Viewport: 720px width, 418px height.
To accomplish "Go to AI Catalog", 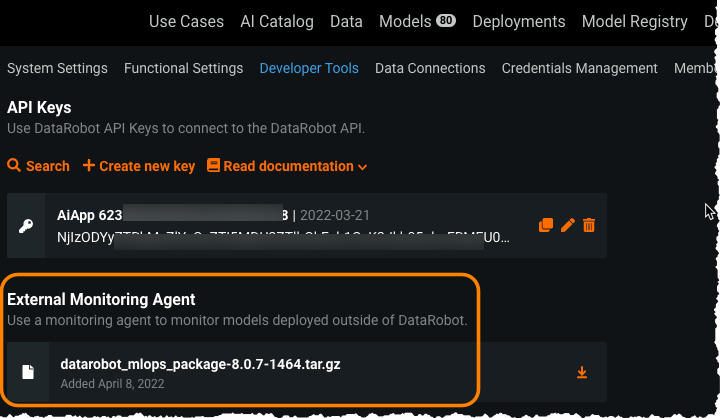I will [x=277, y=21].
